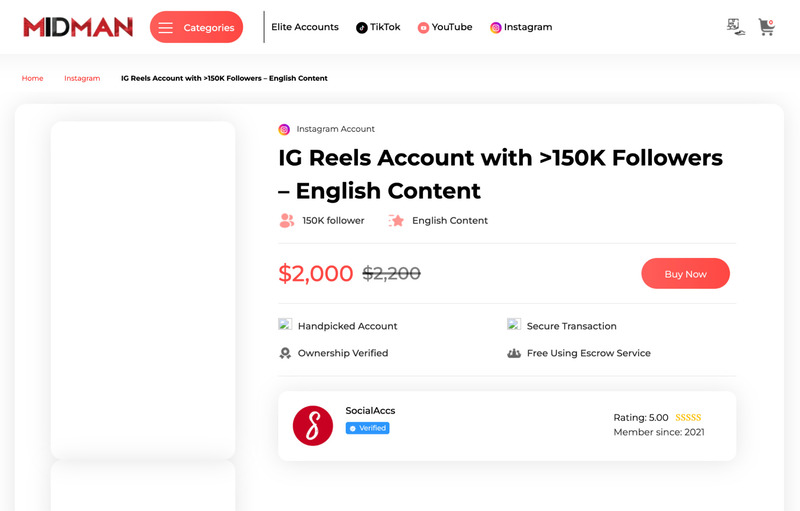Open the shopping cart
Viewport: 800px width, 511px height.
766,27
